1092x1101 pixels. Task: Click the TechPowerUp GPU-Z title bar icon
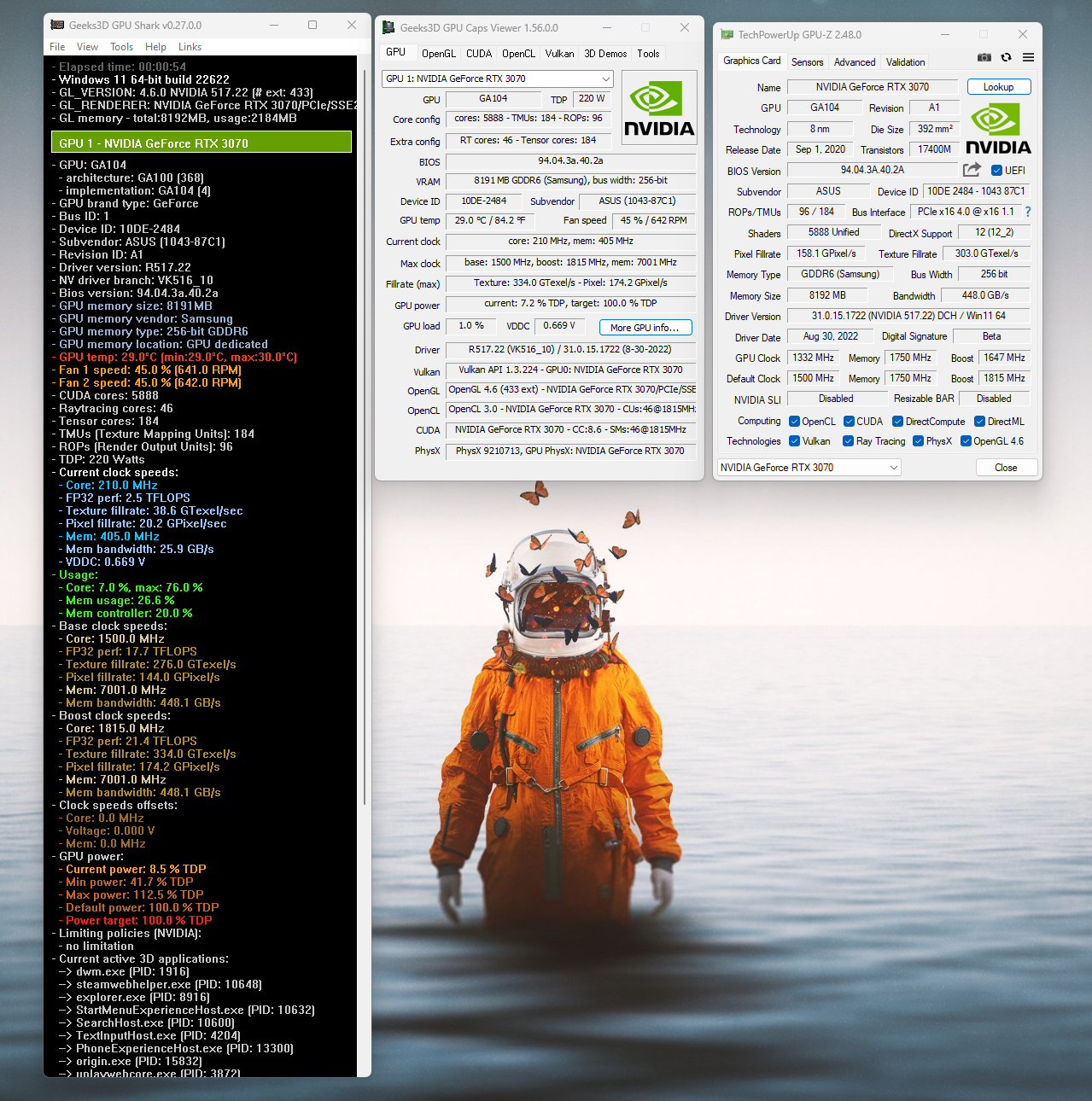[x=727, y=34]
